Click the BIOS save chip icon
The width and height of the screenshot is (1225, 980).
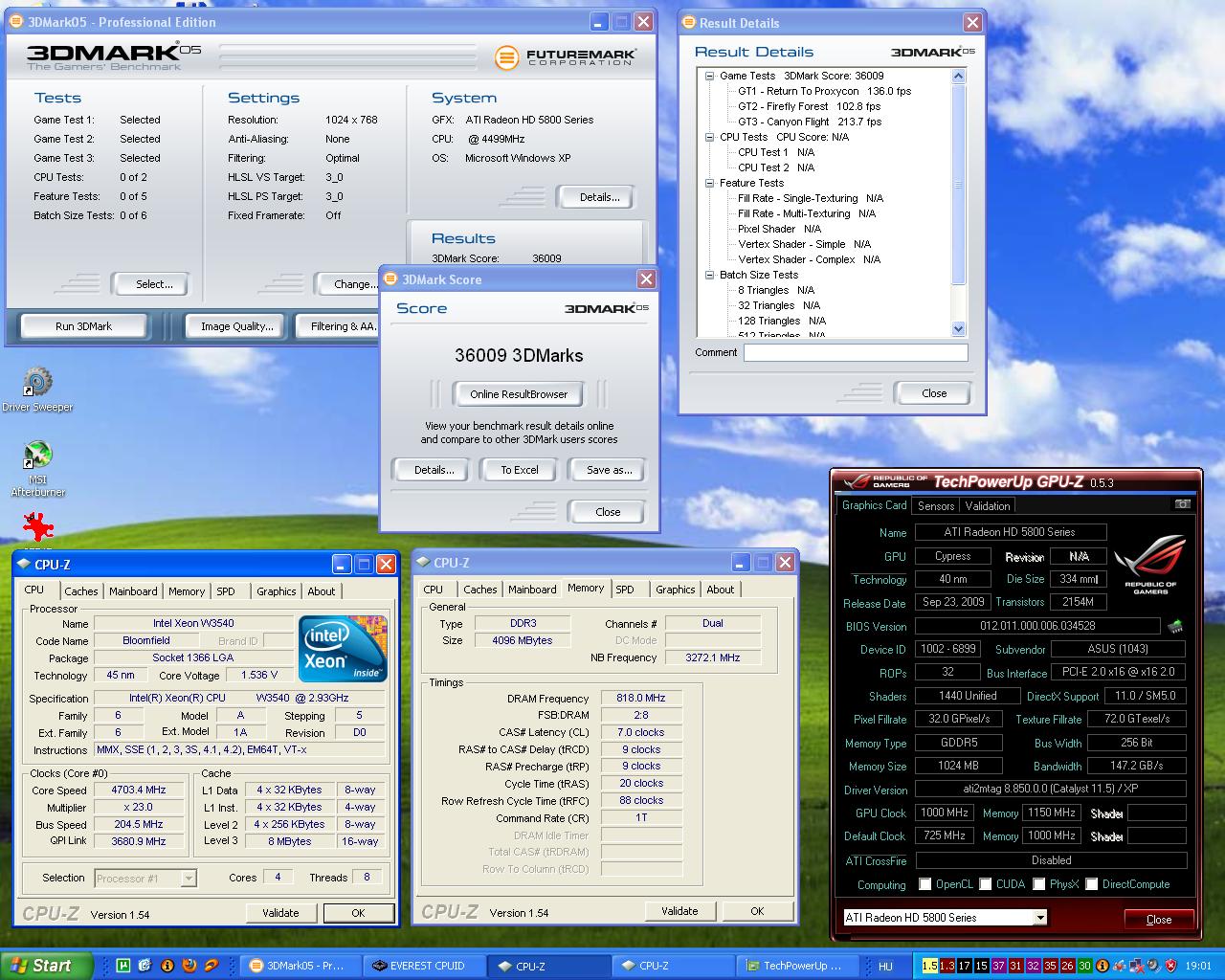[x=1175, y=627]
